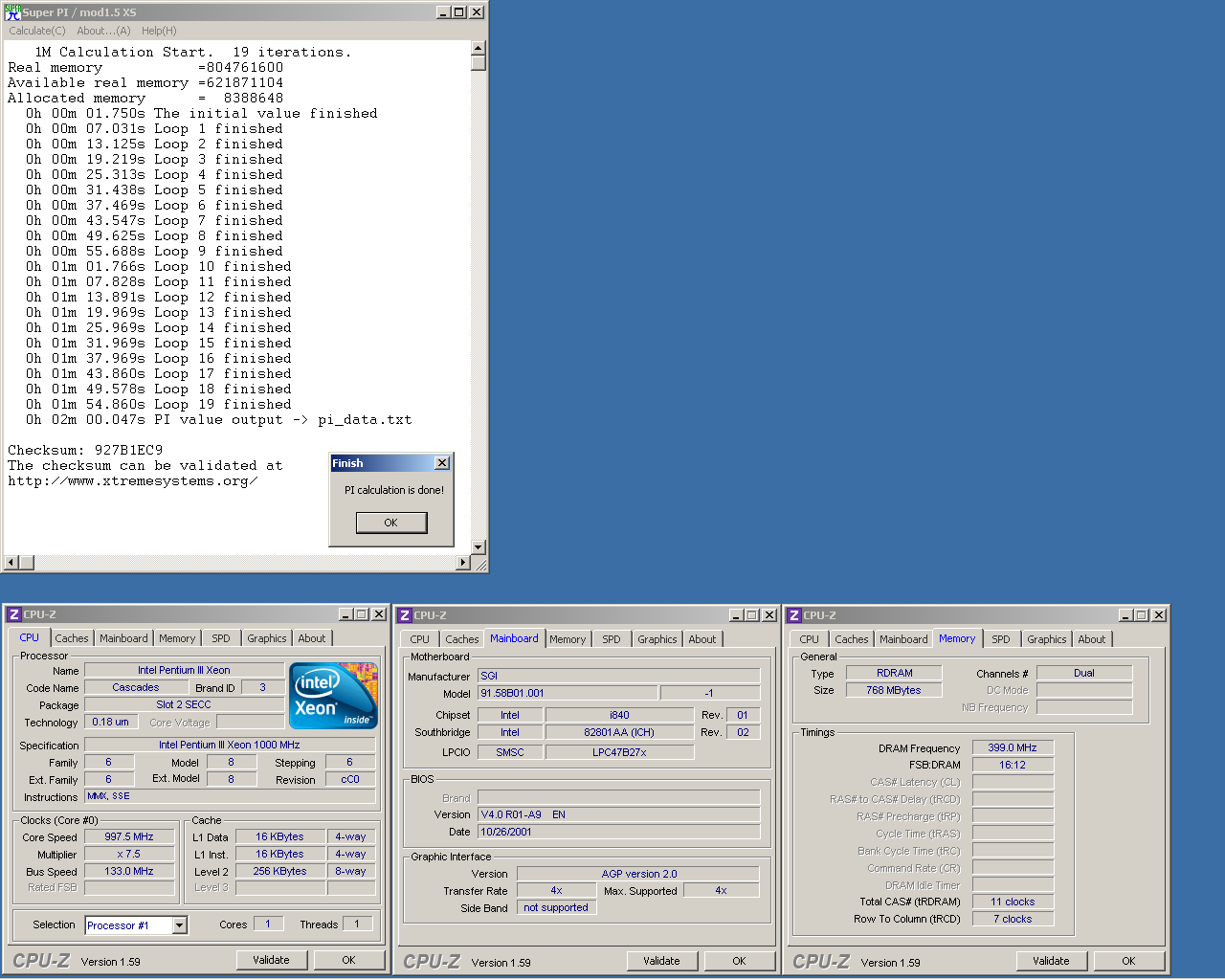Click the Slot 2 SECC package field
This screenshot has height=980, width=1225.
[x=184, y=704]
